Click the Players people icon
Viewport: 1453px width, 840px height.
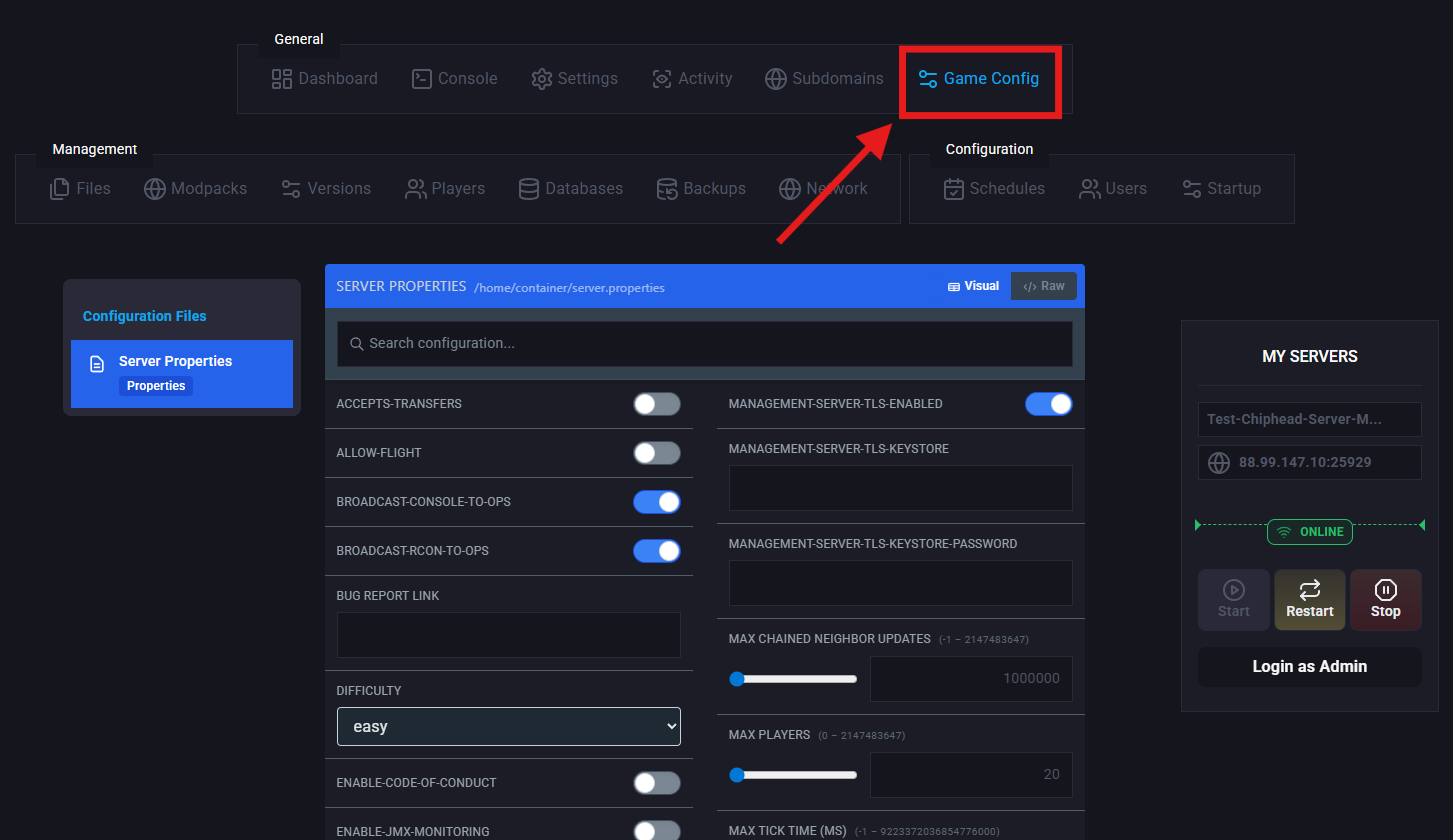416,189
